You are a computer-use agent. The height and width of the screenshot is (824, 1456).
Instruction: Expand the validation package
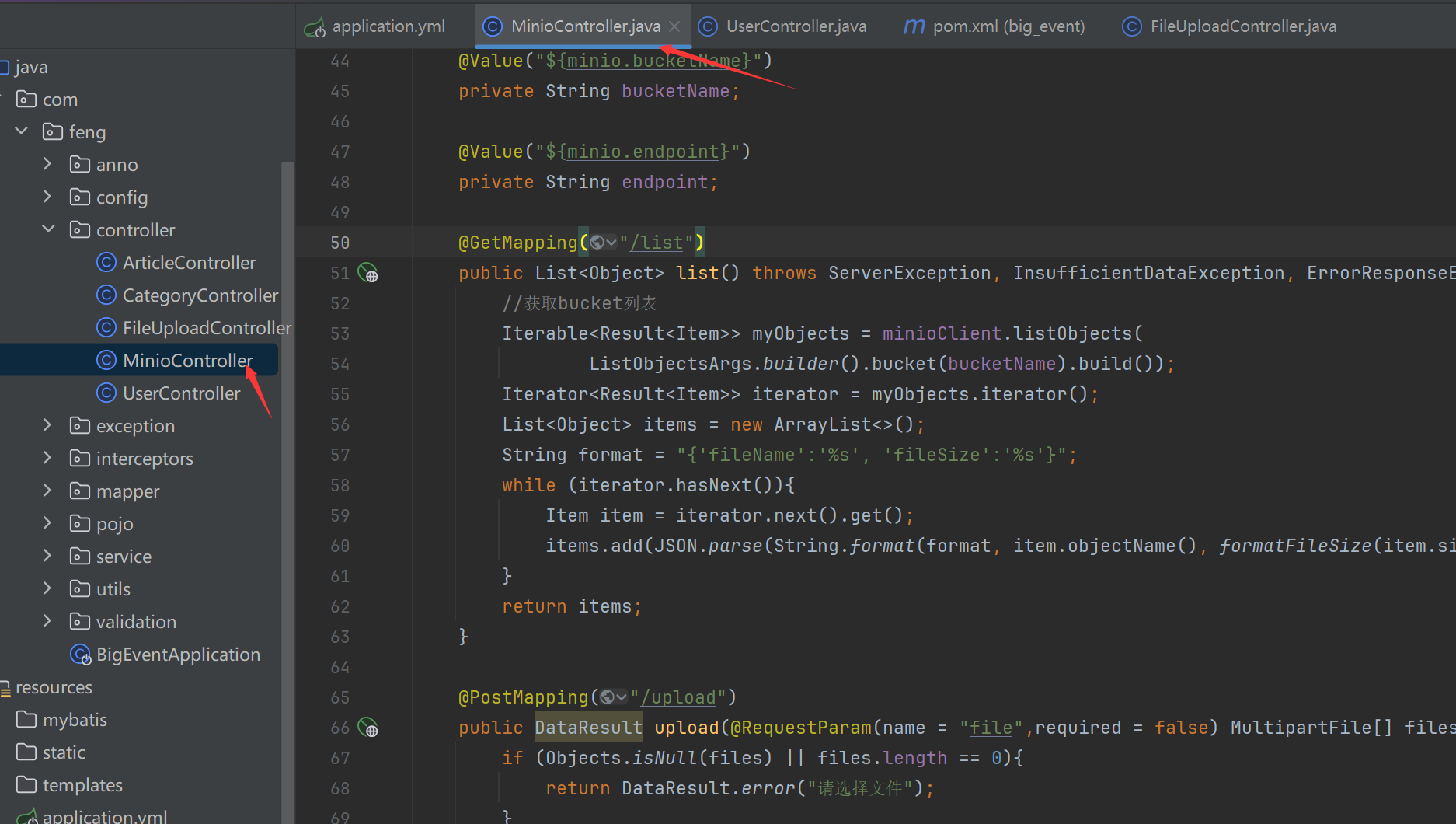pyautogui.click(x=47, y=621)
